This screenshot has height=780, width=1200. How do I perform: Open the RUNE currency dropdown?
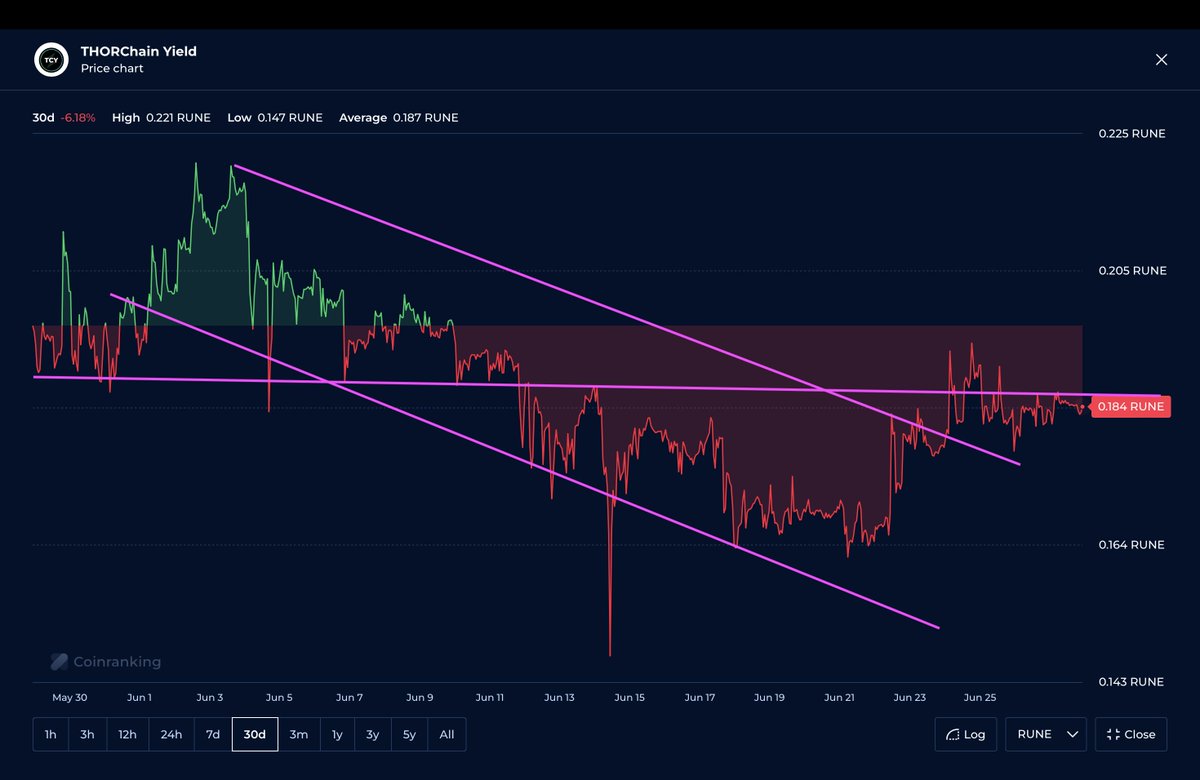click(1046, 734)
